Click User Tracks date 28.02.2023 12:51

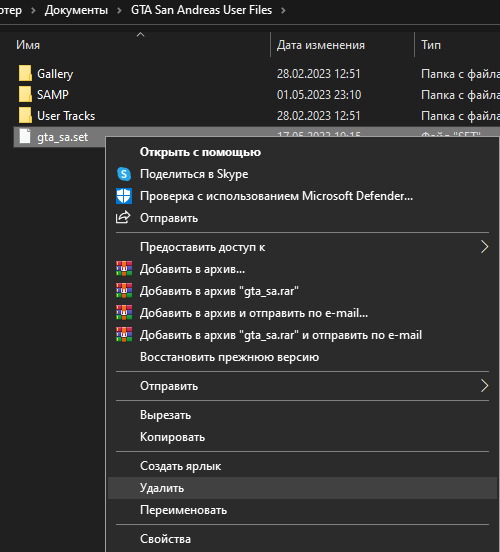[318, 116]
